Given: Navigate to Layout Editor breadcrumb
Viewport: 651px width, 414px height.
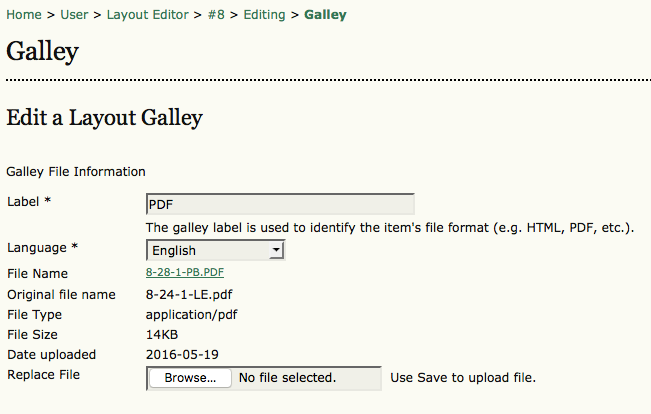Looking at the screenshot, I should coord(152,15).
